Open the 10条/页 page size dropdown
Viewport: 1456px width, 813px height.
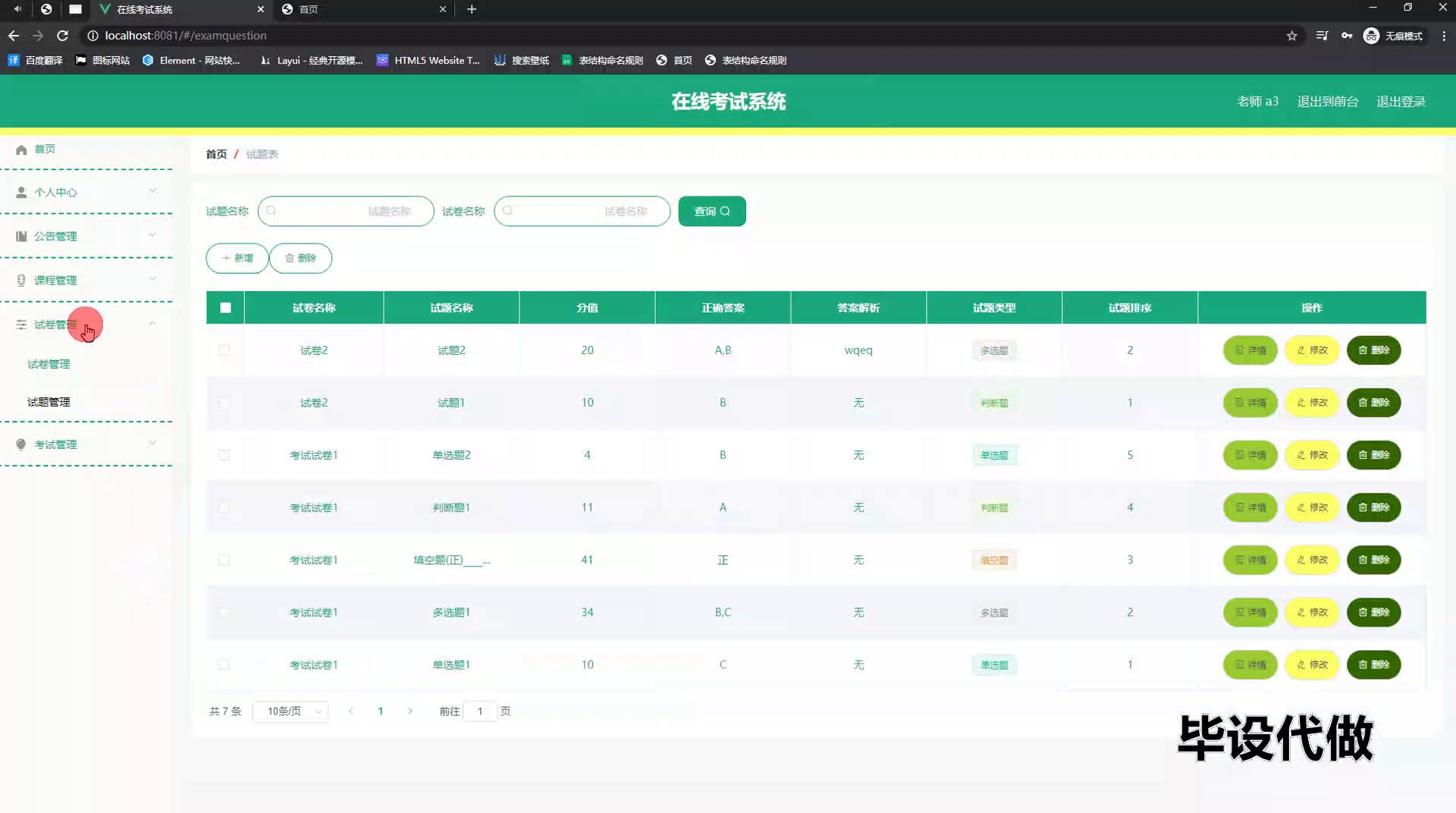pyautogui.click(x=290, y=711)
